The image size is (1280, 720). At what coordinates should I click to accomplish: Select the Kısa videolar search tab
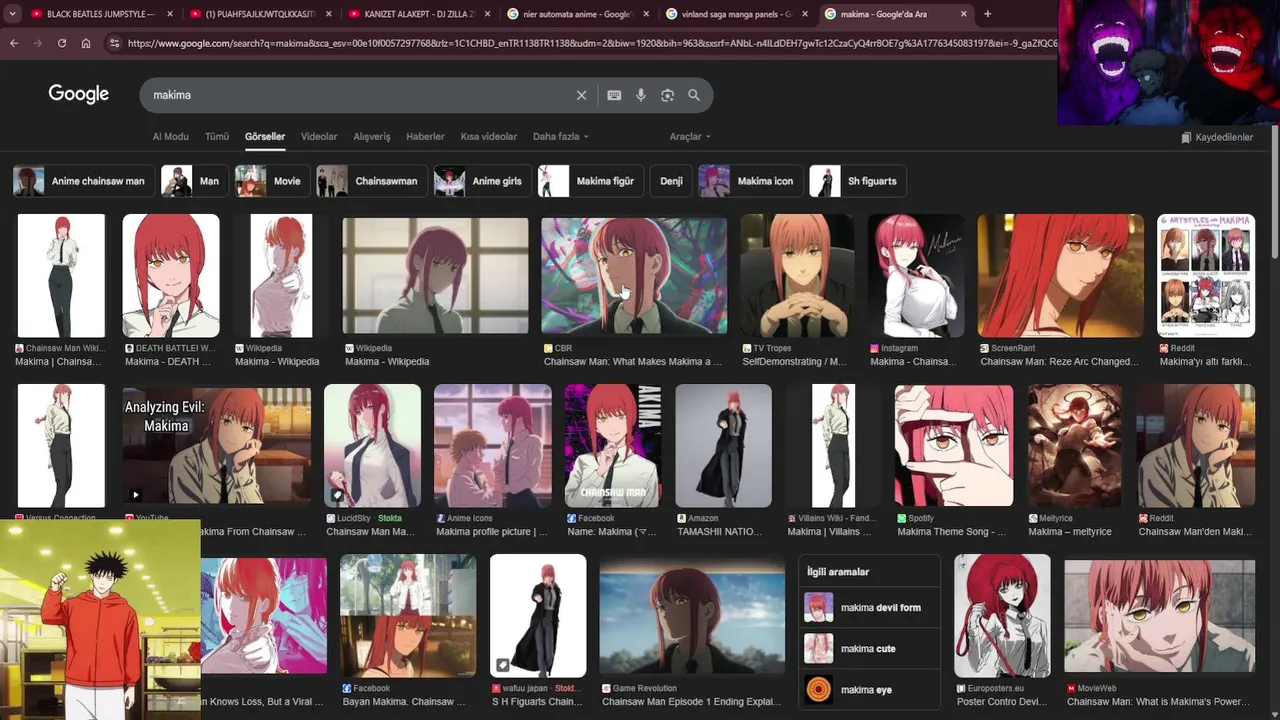489,136
